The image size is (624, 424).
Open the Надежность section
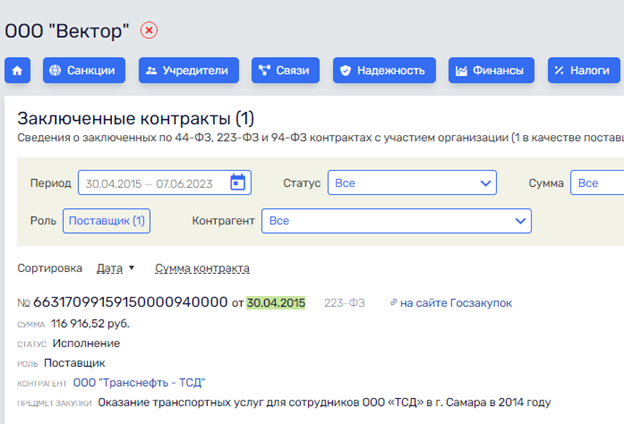(x=384, y=70)
